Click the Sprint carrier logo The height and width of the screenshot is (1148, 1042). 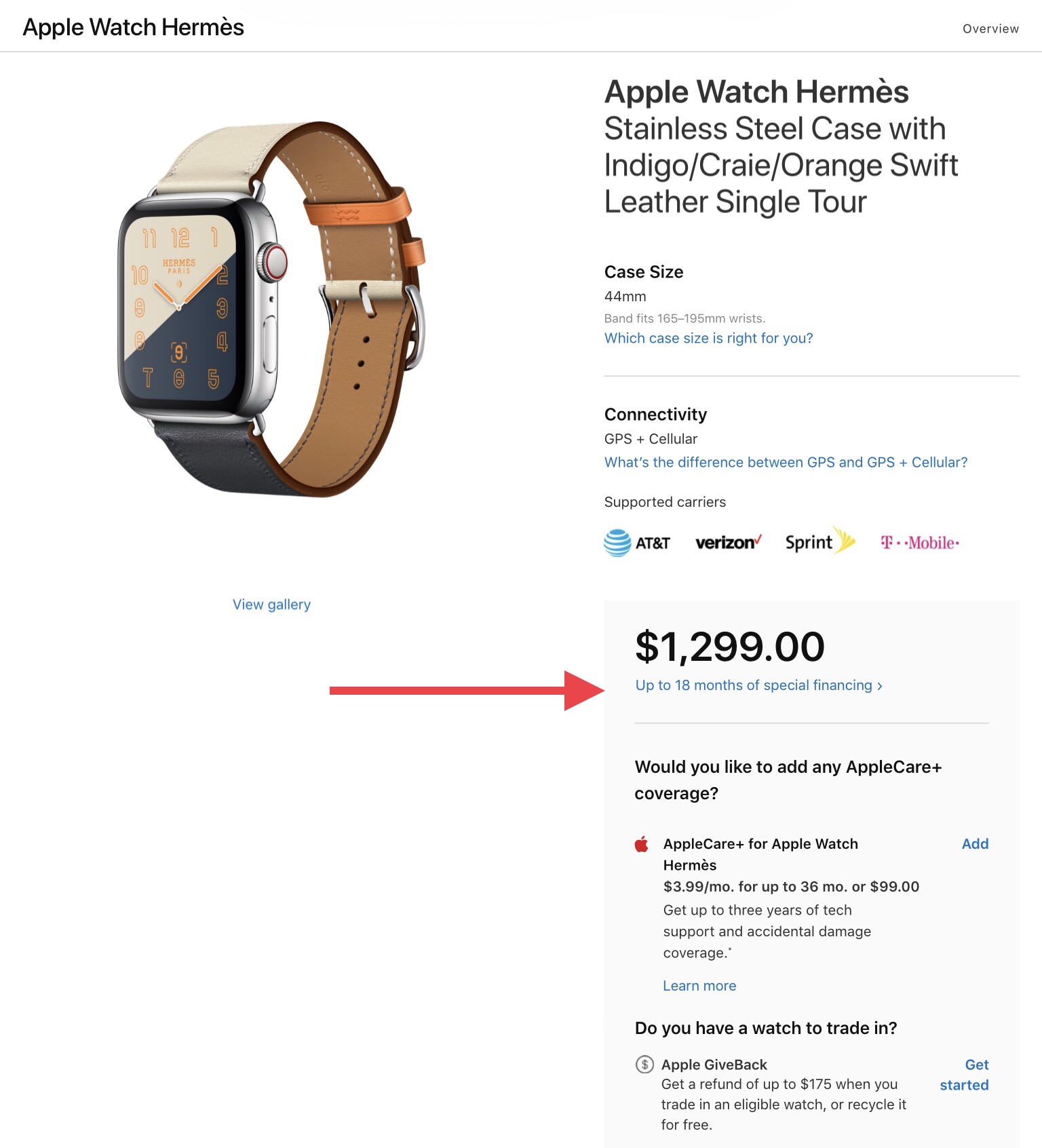point(819,541)
